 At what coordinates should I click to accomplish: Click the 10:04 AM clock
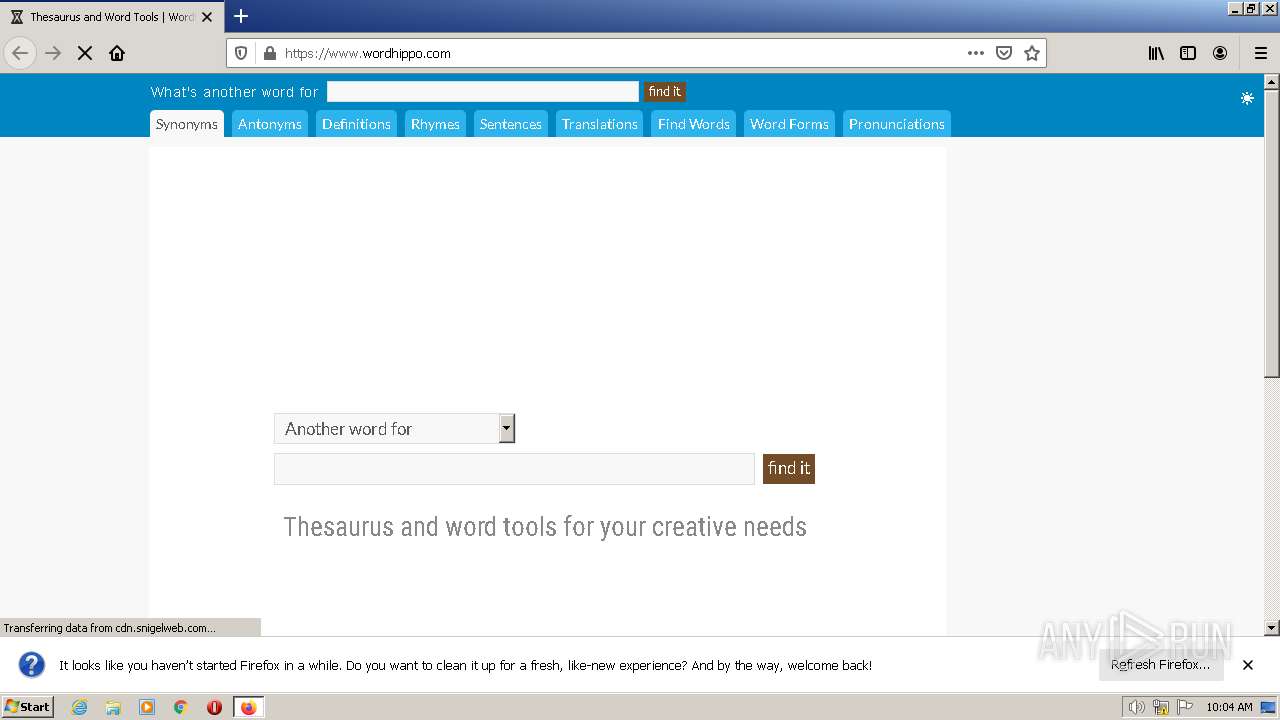coord(1229,707)
